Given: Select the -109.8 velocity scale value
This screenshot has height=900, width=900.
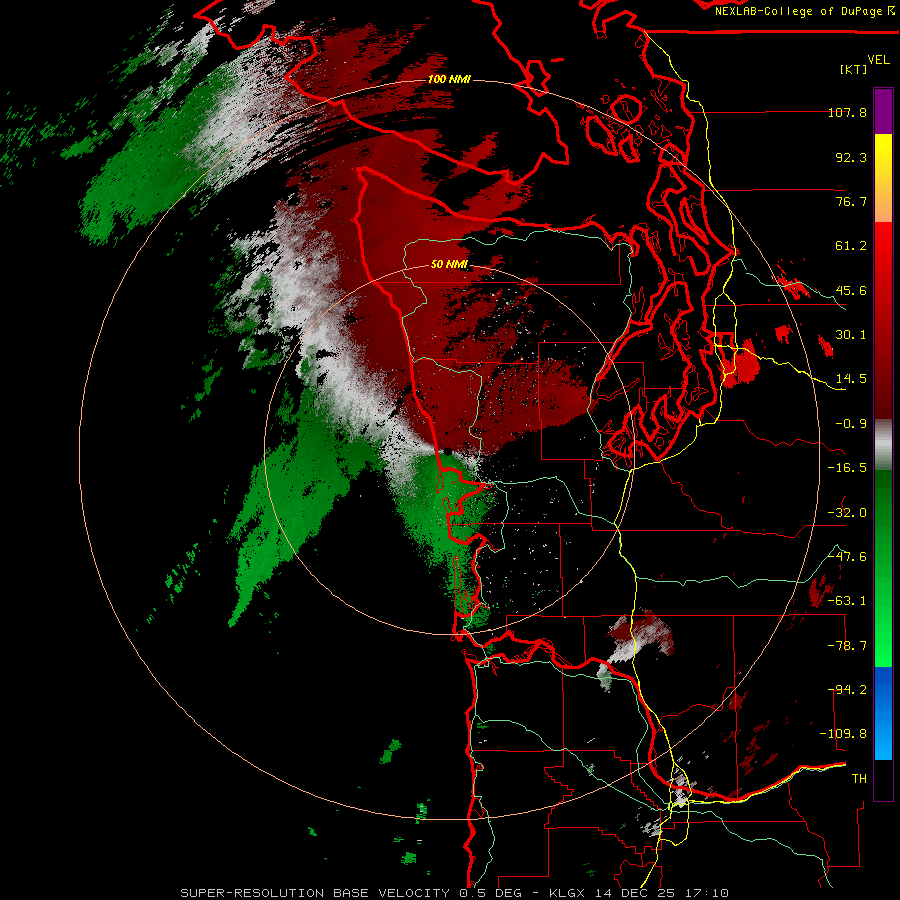Looking at the screenshot, I should pos(843,734).
